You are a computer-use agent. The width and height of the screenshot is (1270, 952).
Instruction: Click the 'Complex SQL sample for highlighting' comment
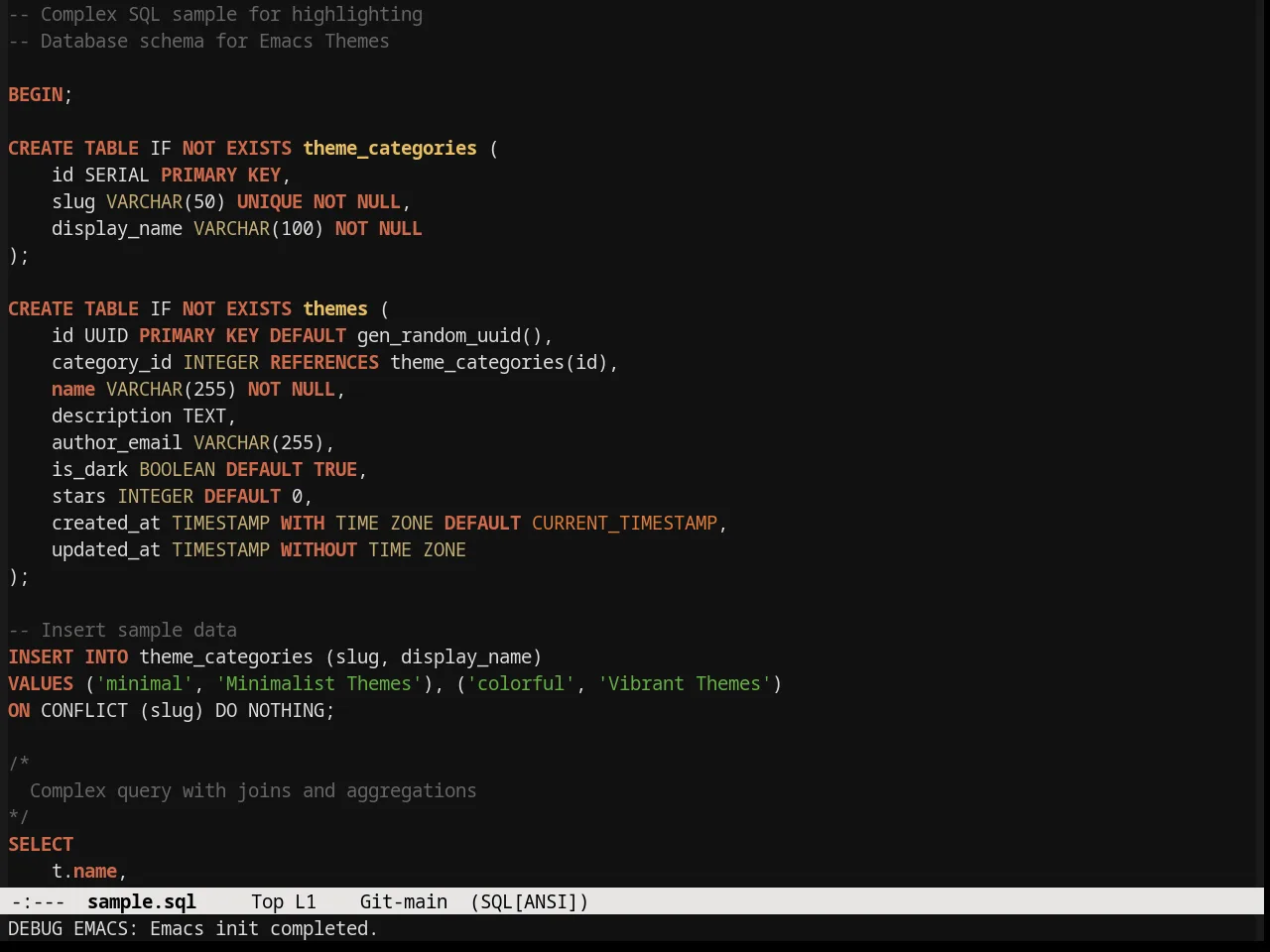coord(215,14)
